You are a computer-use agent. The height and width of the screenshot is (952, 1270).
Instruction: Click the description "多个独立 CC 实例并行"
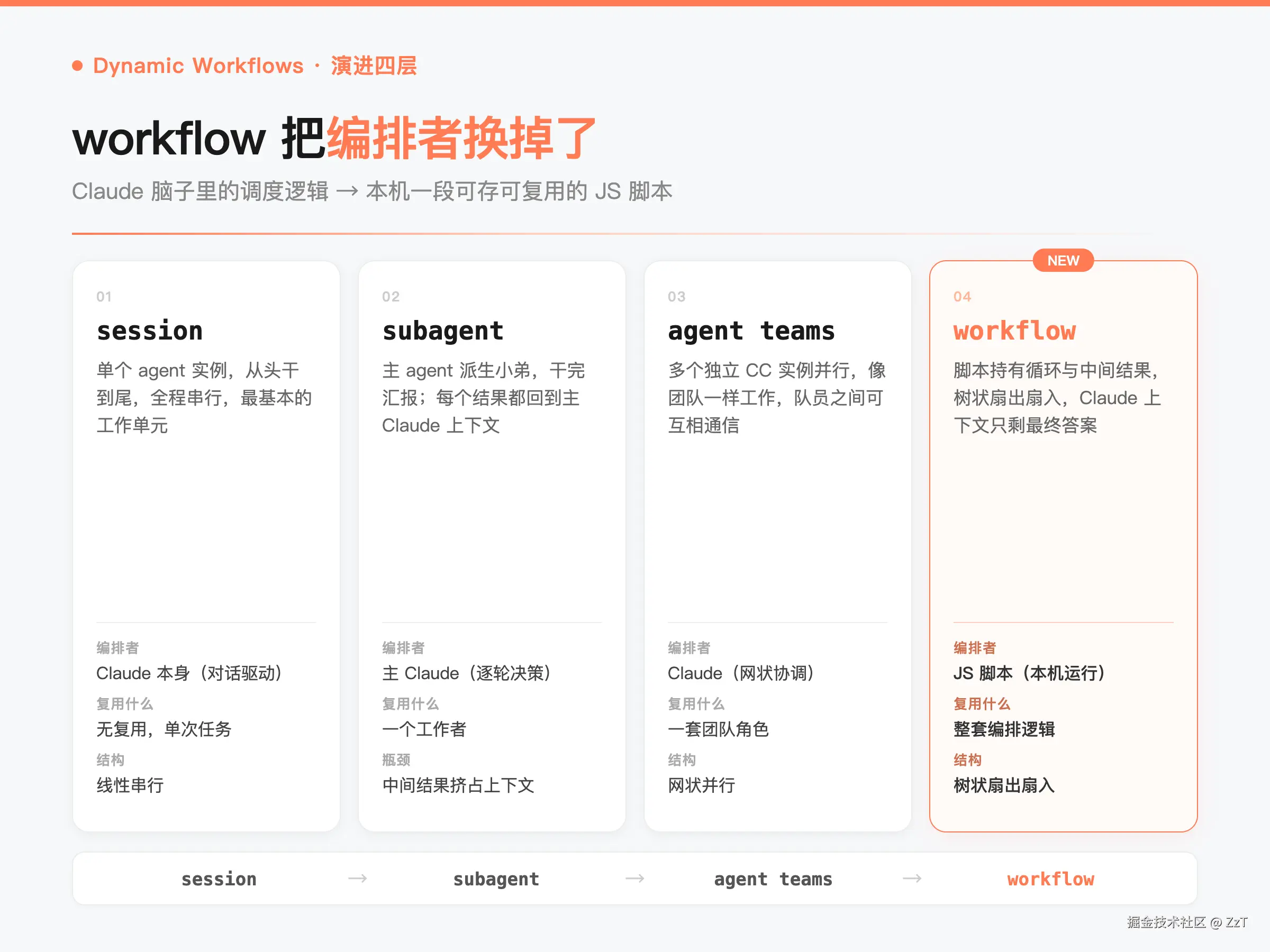pyautogui.click(x=777, y=398)
